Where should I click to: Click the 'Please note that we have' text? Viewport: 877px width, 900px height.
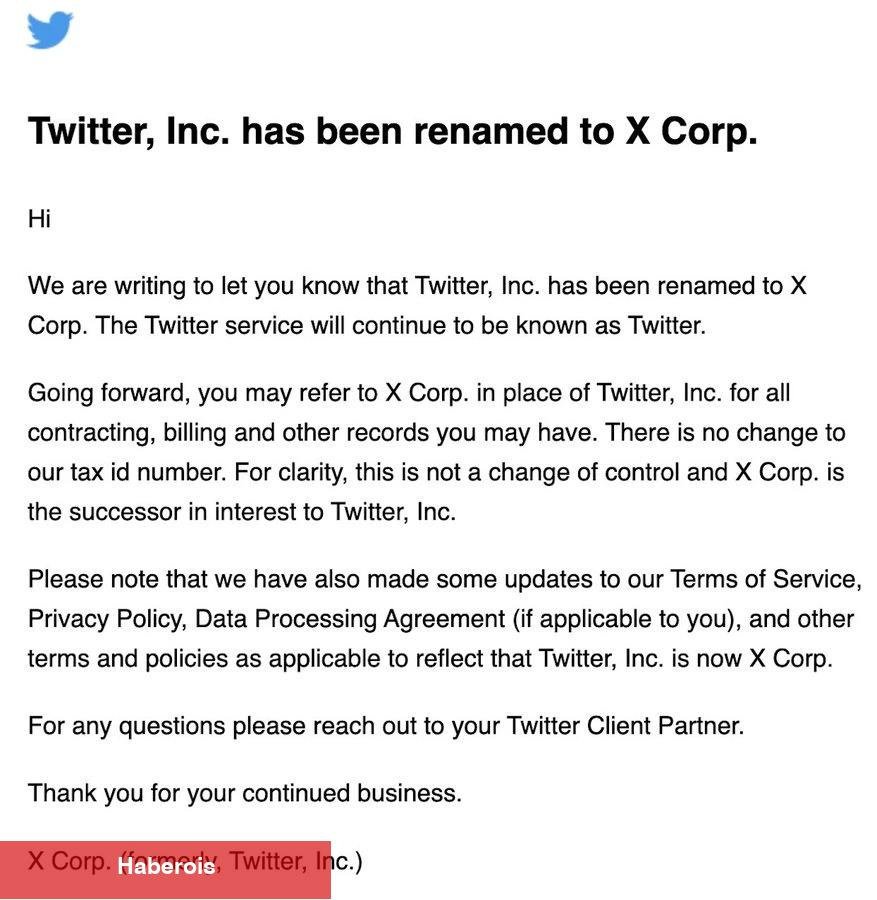(138, 579)
